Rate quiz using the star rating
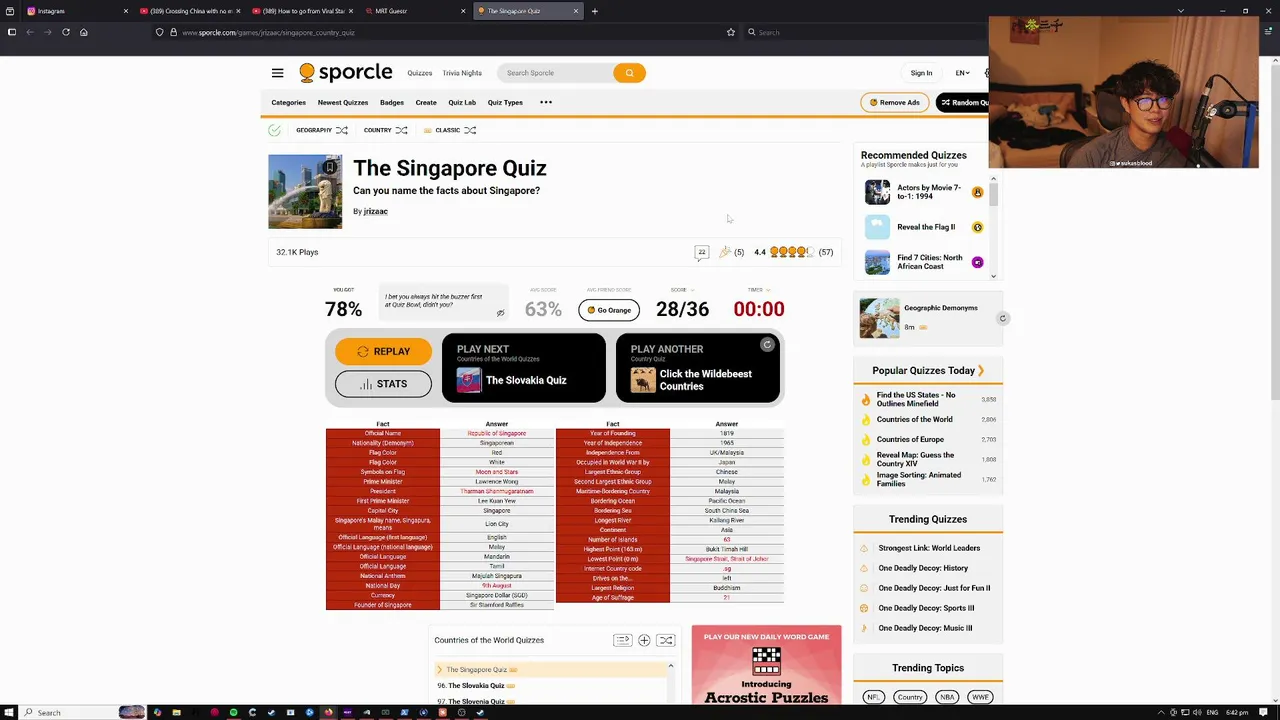The image size is (1280, 720). (x=791, y=252)
